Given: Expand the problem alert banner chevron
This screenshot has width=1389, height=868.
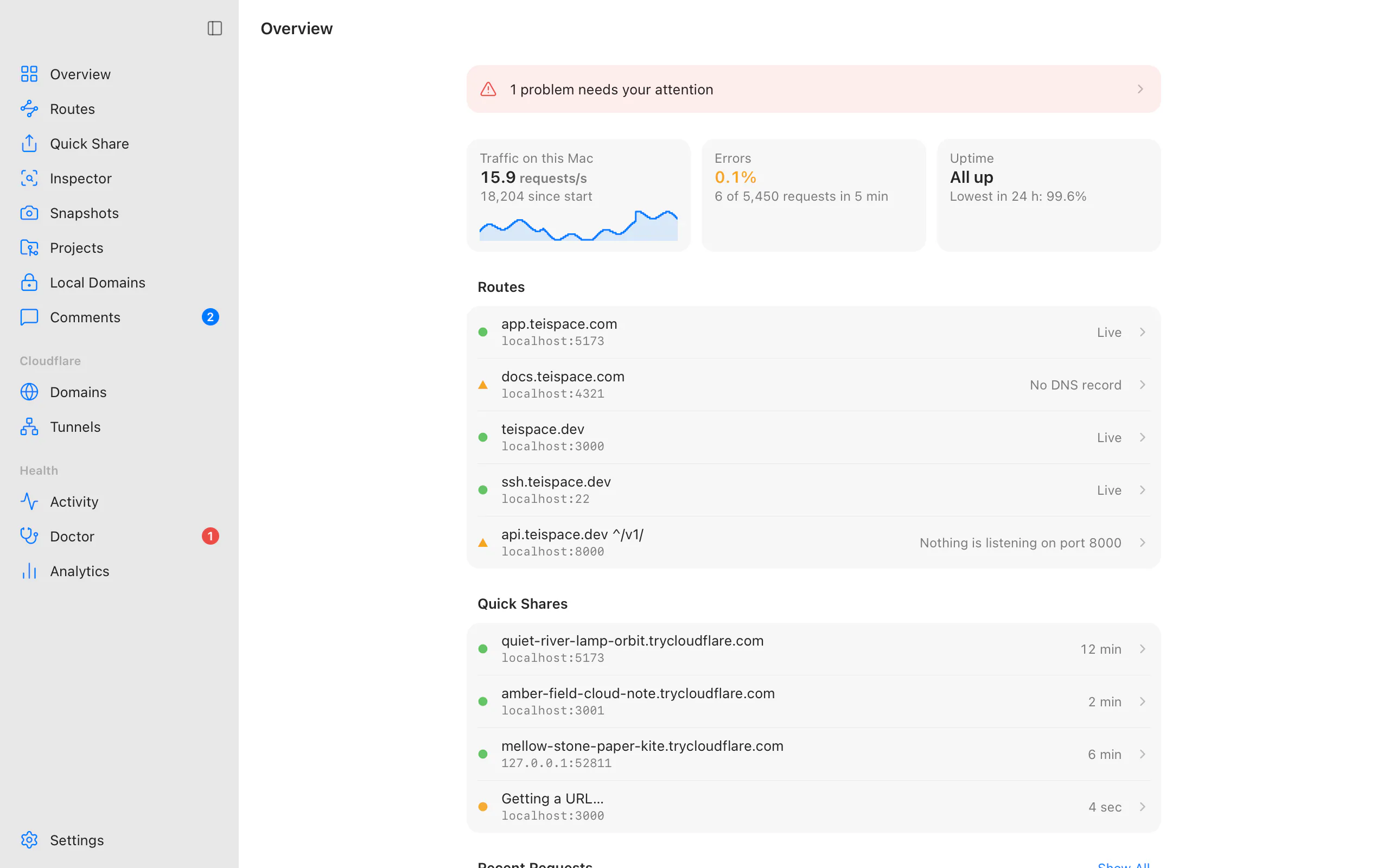Looking at the screenshot, I should tap(1140, 89).
